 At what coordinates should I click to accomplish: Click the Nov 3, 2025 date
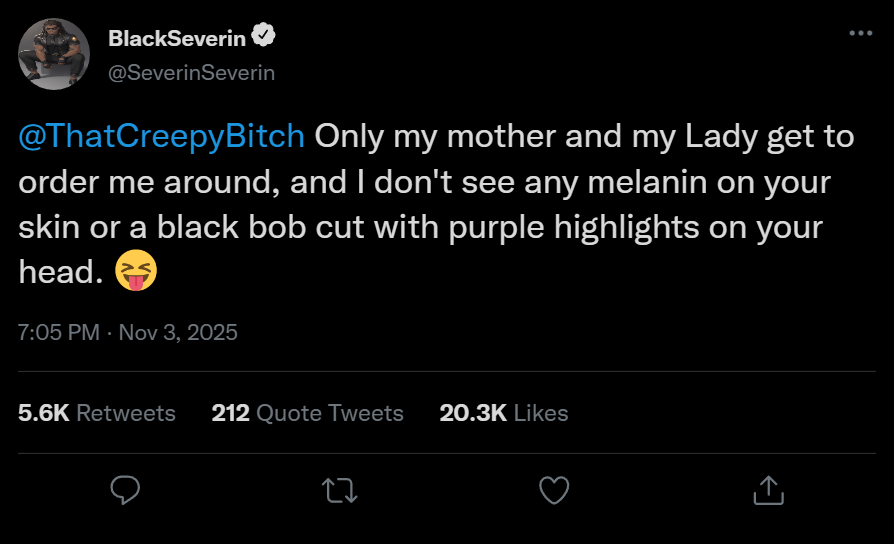click(178, 332)
